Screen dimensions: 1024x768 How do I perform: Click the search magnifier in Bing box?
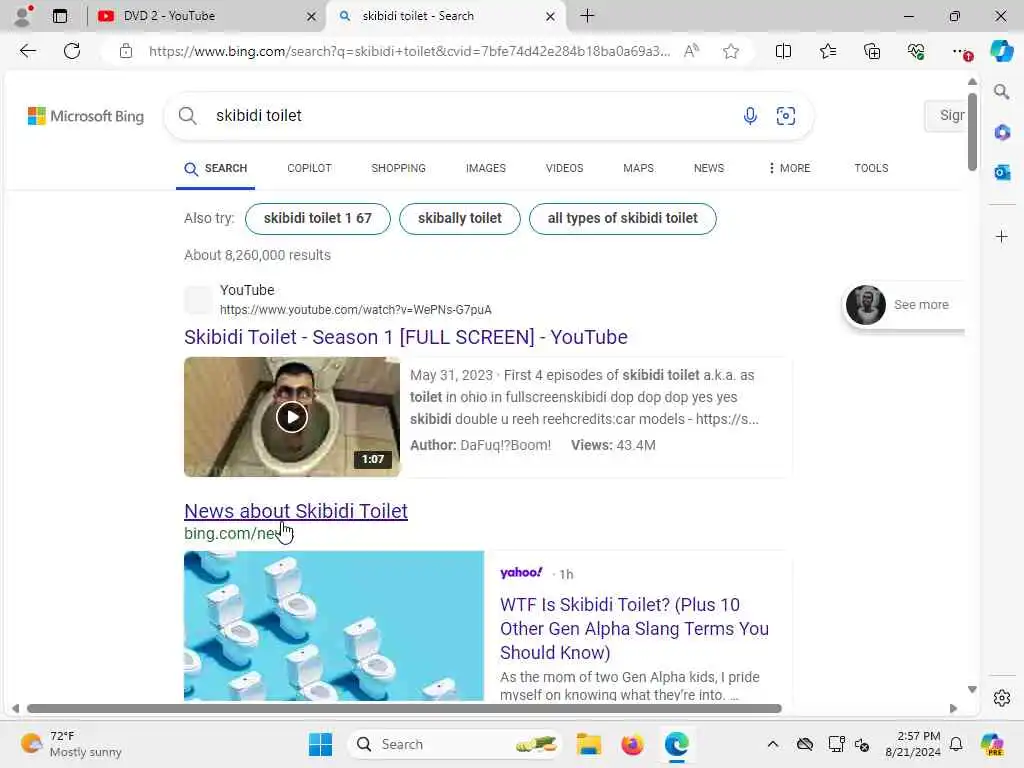pyautogui.click(x=187, y=116)
